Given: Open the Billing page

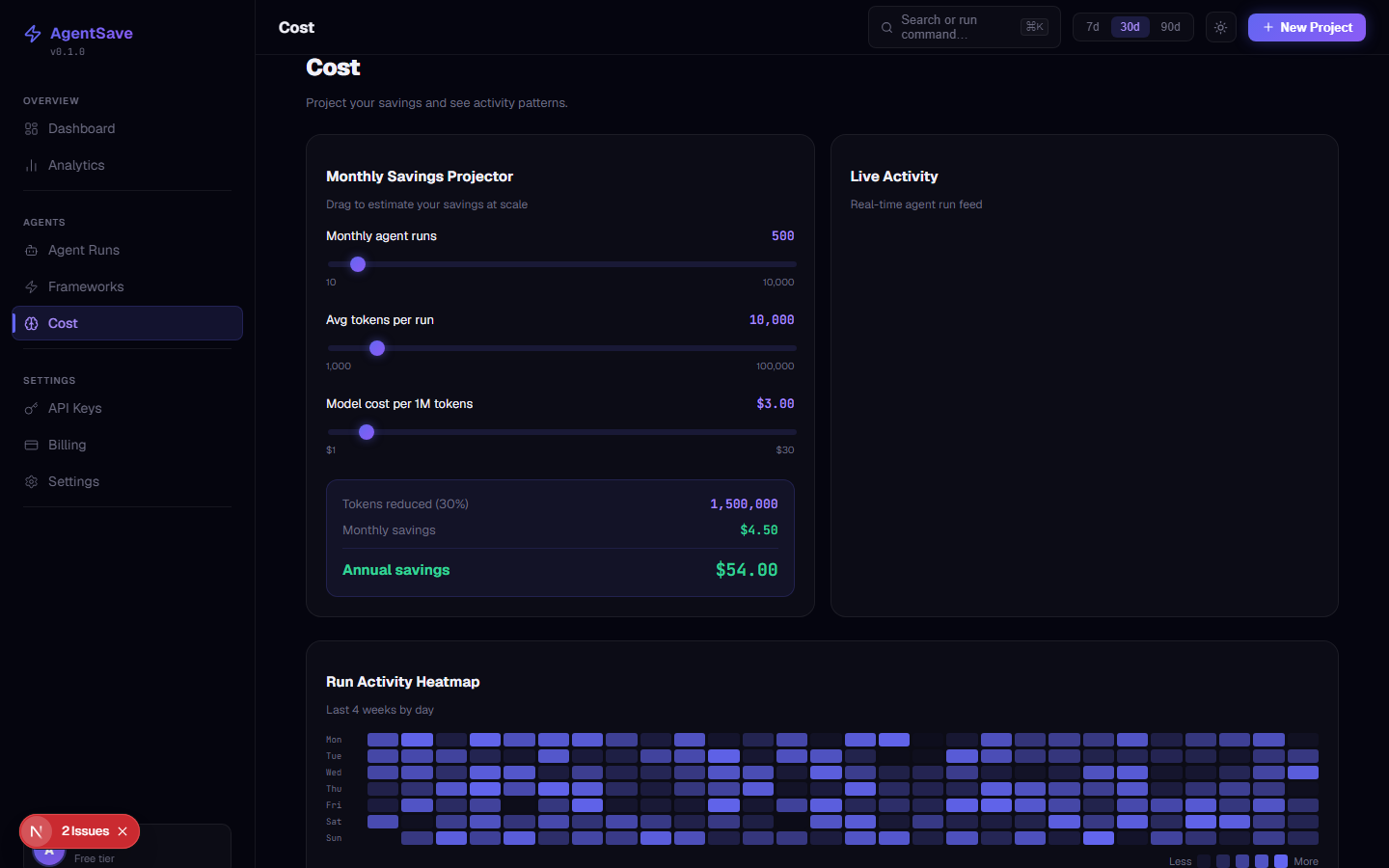Looking at the screenshot, I should pos(127,446).
